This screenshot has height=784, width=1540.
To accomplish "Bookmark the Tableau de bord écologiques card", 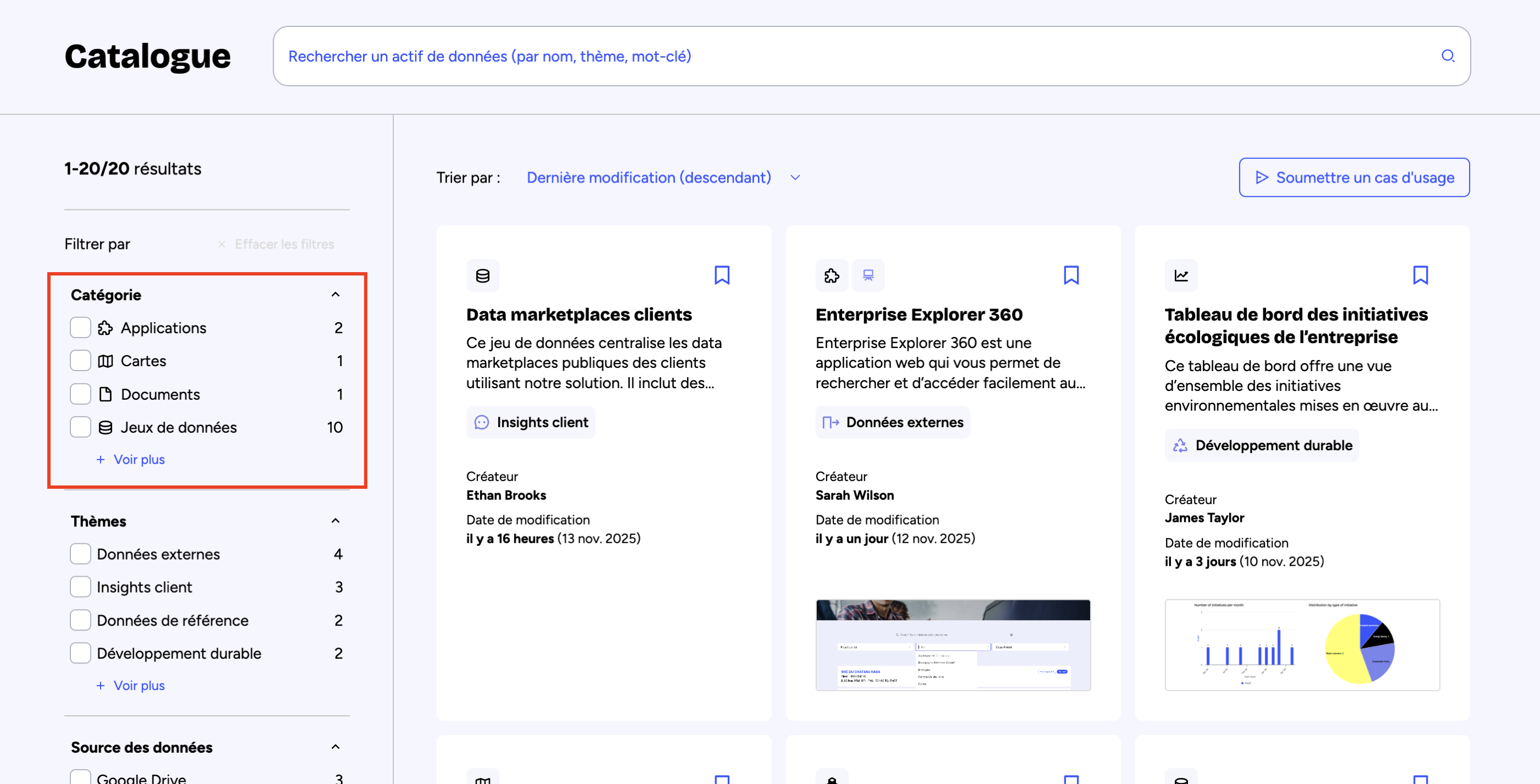I will click(x=1420, y=275).
